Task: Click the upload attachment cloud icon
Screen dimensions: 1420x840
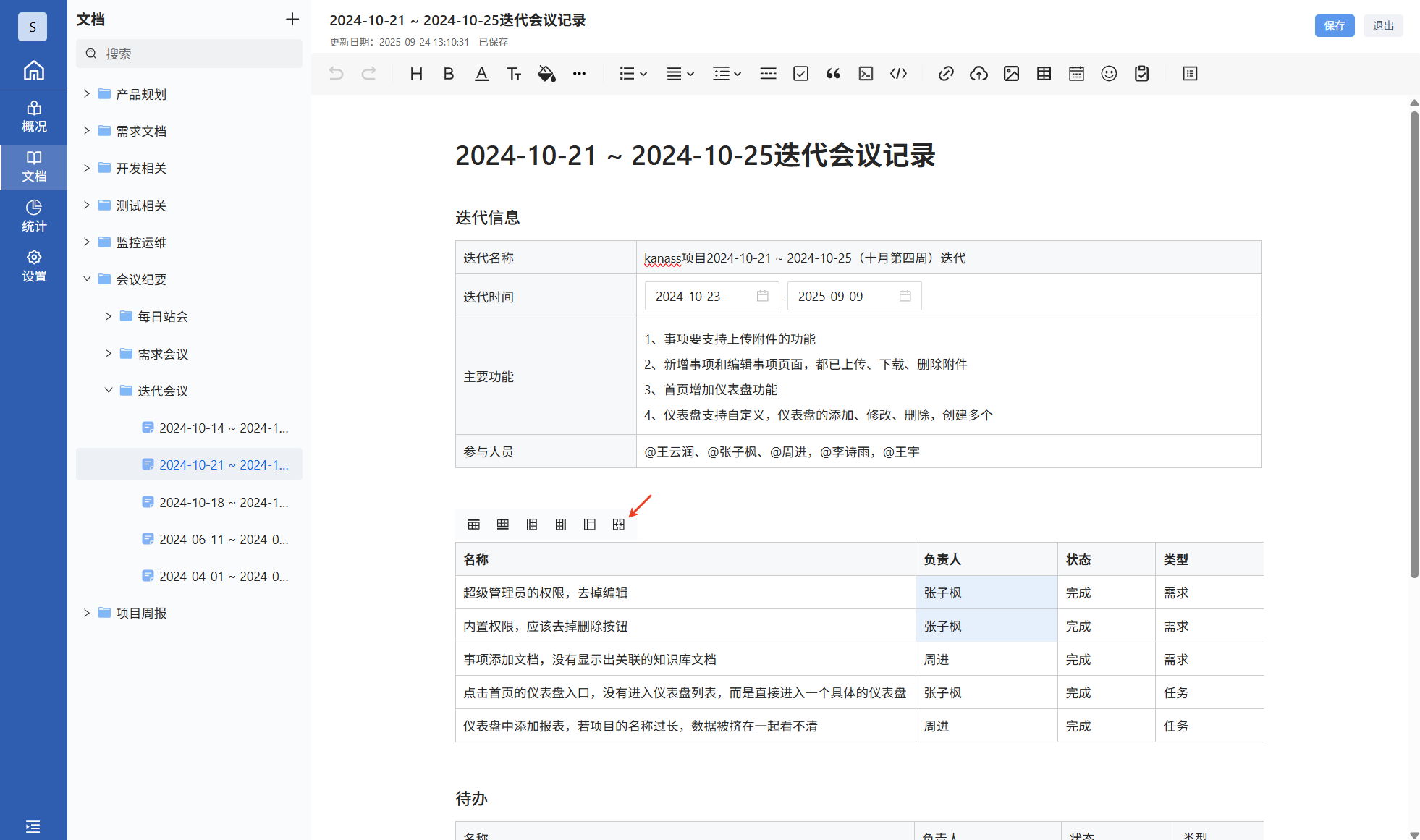Action: pos(979,74)
